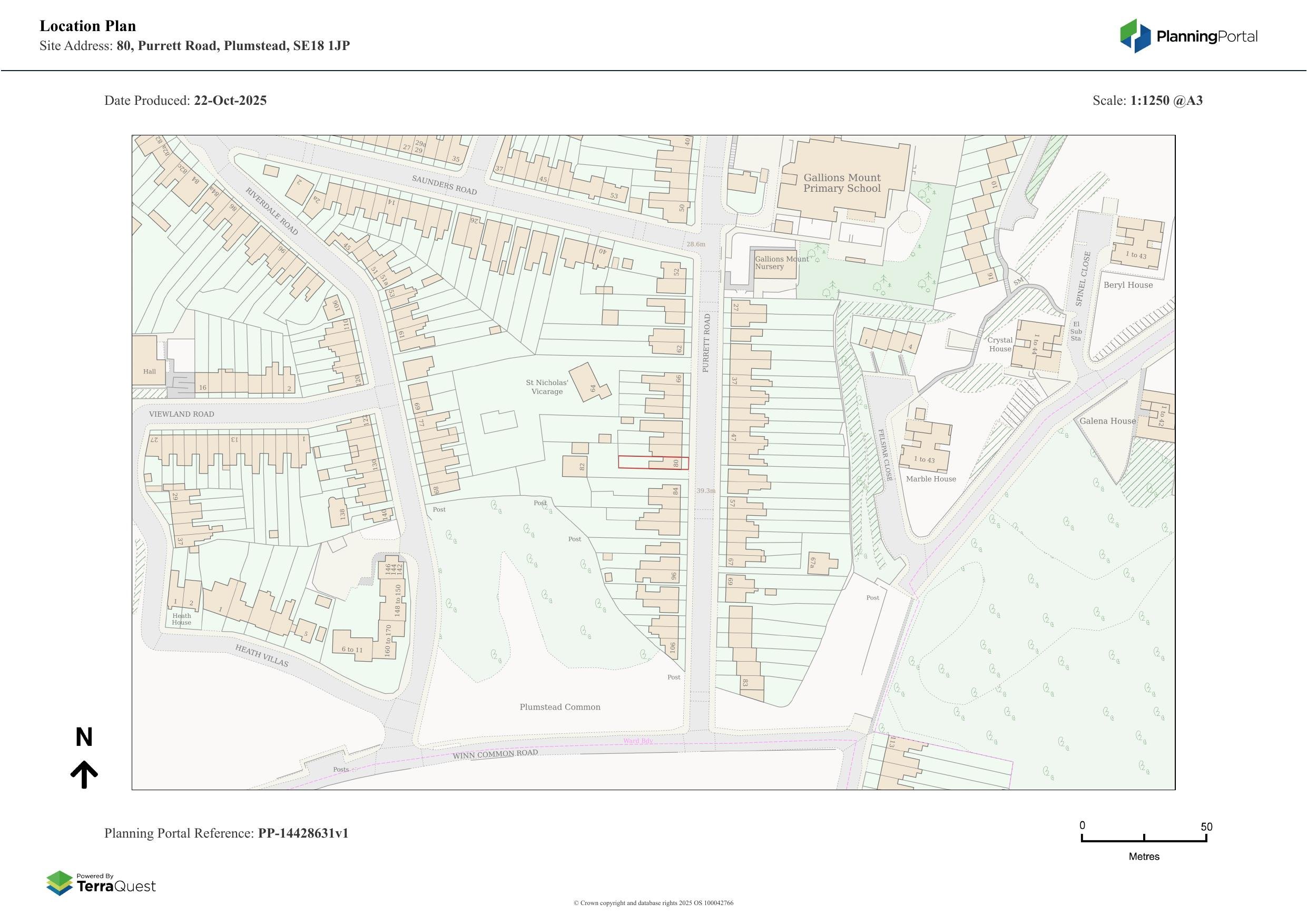Click the Plumstead Common label
The image size is (1307, 924).
pos(559,707)
